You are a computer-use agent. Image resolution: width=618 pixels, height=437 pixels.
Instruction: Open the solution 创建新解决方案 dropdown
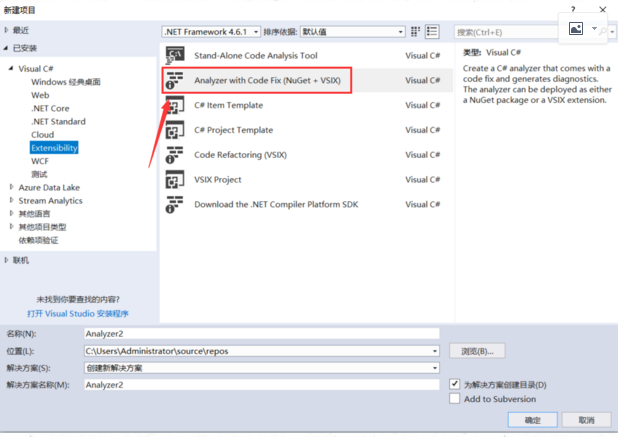[x=435, y=368]
